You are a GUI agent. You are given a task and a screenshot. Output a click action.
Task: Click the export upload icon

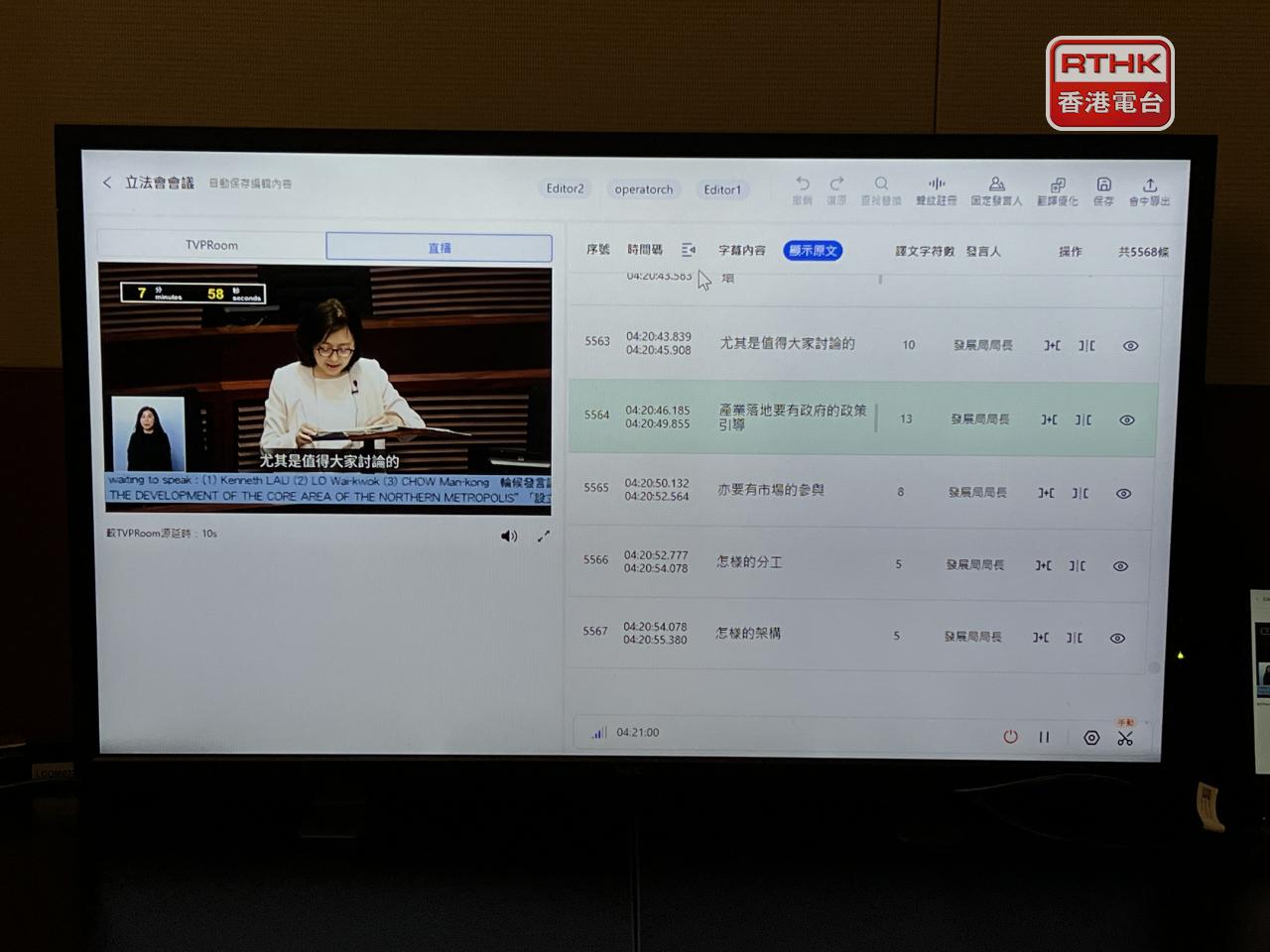1150,185
